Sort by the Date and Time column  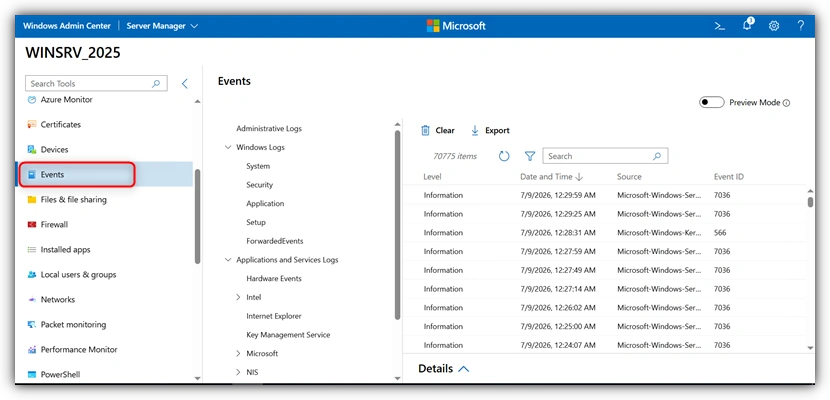click(x=551, y=177)
